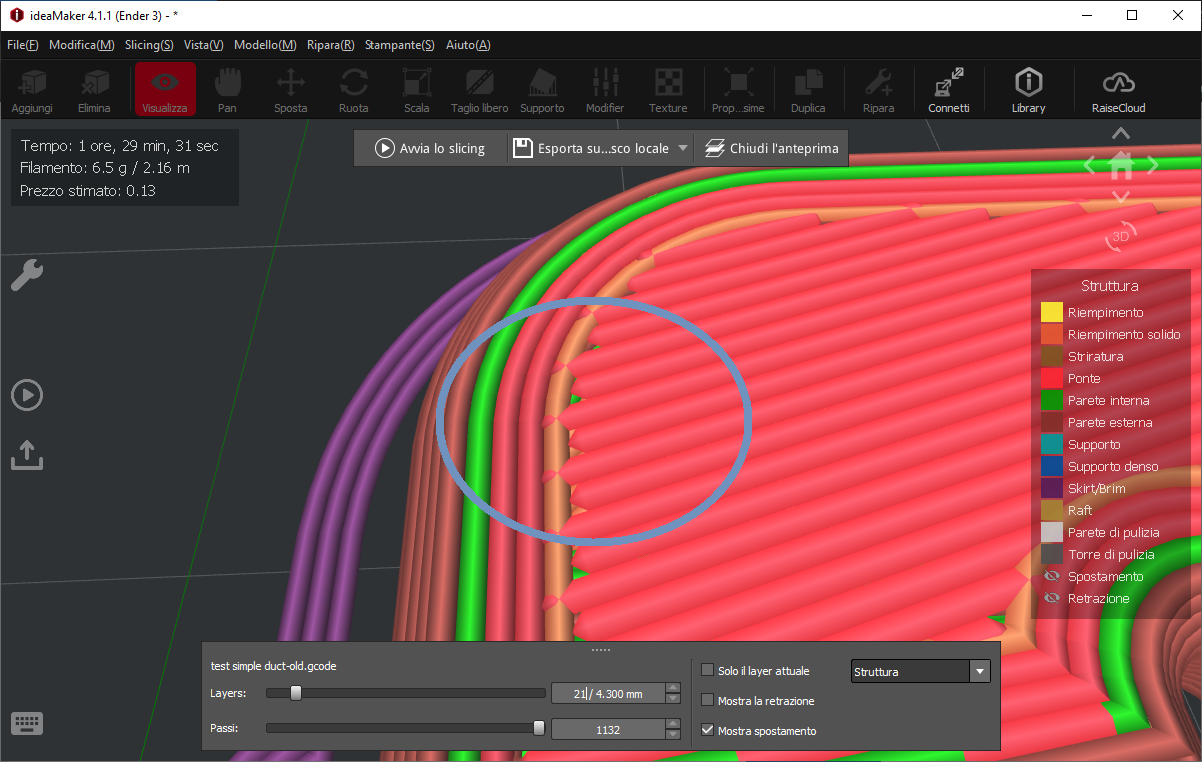Click Avvia lo slicing button
This screenshot has height=762, width=1202.
tap(430, 148)
